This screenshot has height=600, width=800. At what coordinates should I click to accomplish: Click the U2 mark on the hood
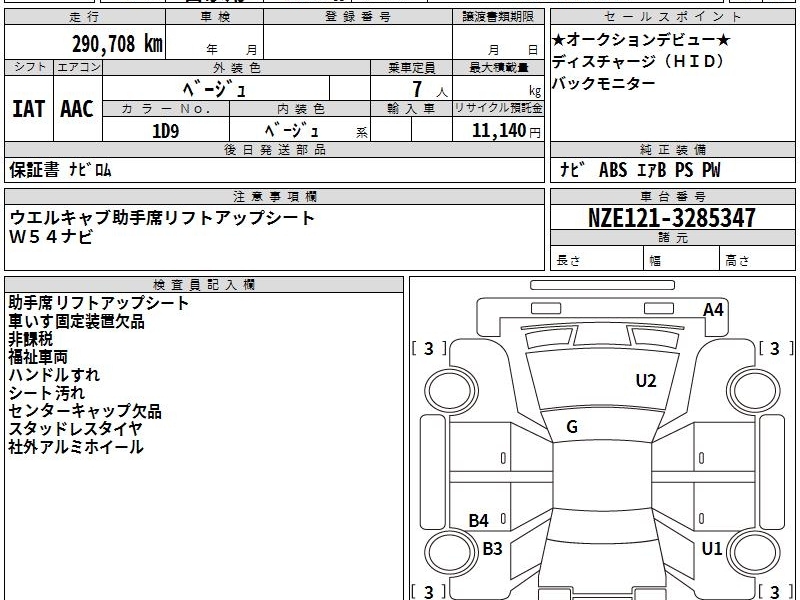pos(645,381)
